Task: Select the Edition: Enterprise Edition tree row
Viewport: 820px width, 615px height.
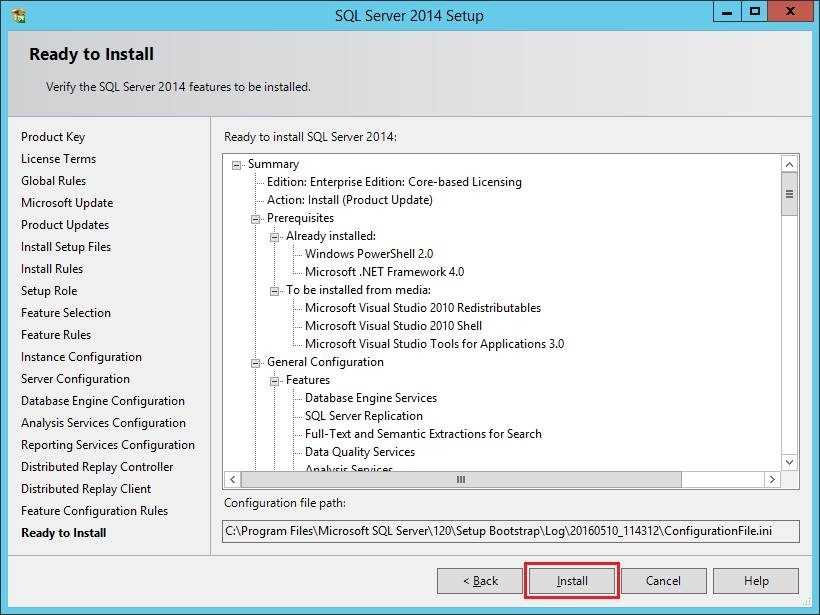Action: (x=394, y=182)
